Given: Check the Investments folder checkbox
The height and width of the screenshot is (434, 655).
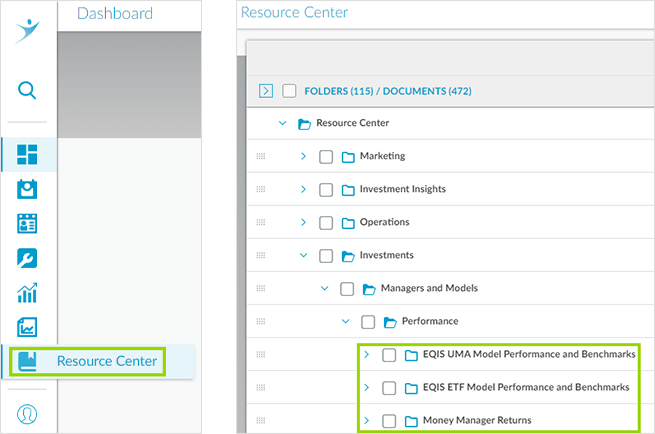Looking at the screenshot, I should [x=326, y=256].
